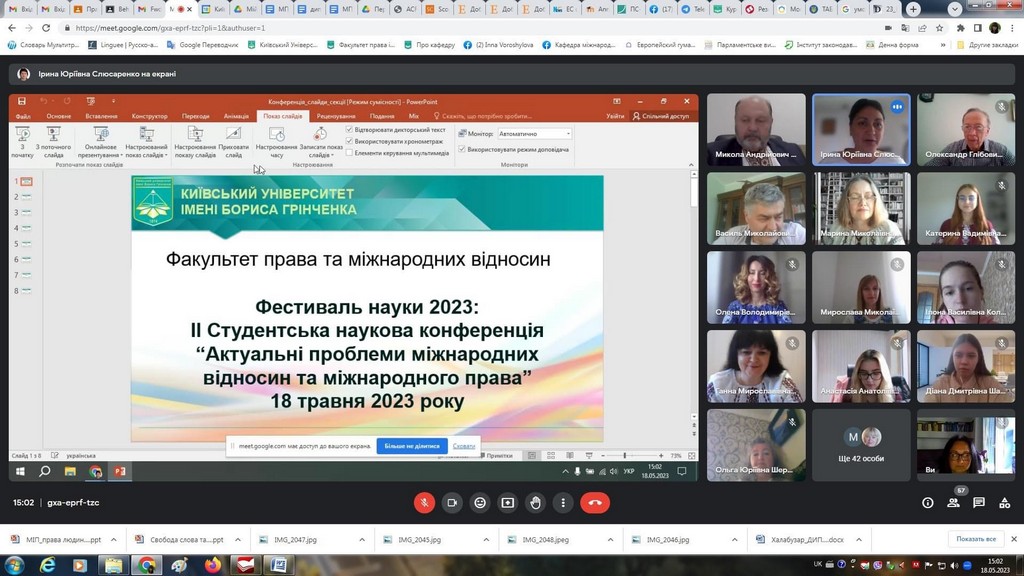The height and width of the screenshot is (576, 1024).
Task: Toggle 'Відтворювати дикторський текст' checkbox
Action: [350, 130]
